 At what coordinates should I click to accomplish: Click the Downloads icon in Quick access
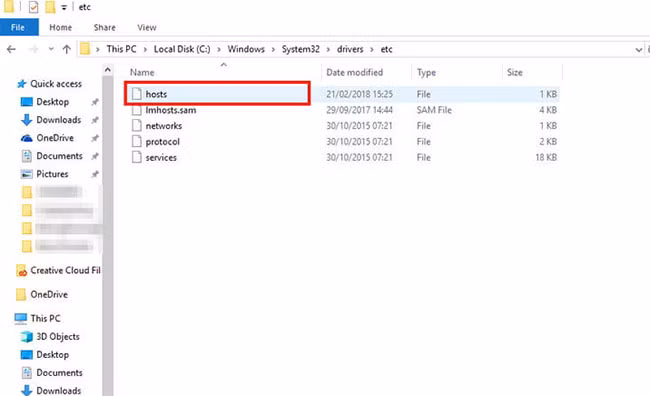27,120
